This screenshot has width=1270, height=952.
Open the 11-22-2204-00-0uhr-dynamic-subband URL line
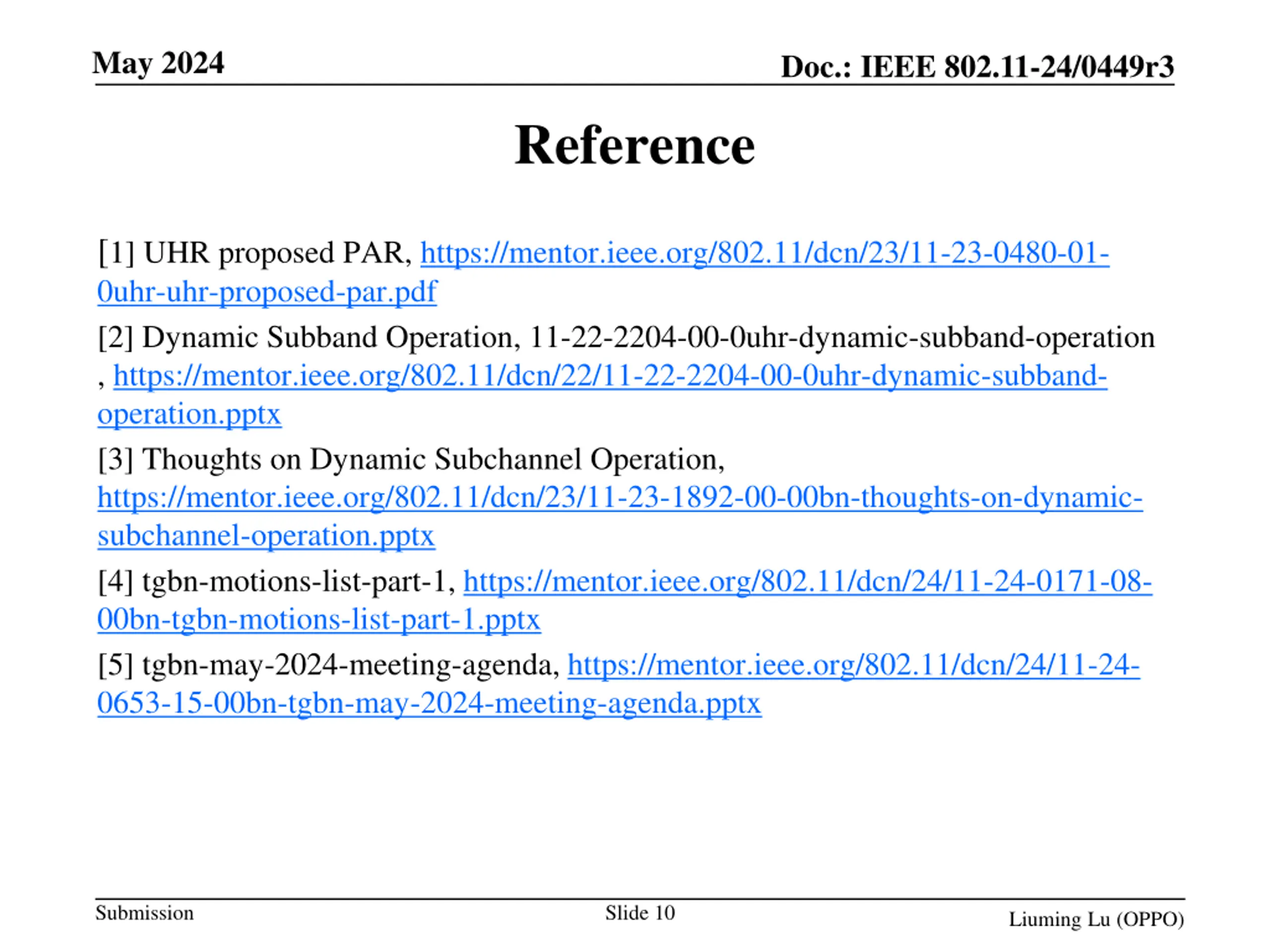[610, 376]
